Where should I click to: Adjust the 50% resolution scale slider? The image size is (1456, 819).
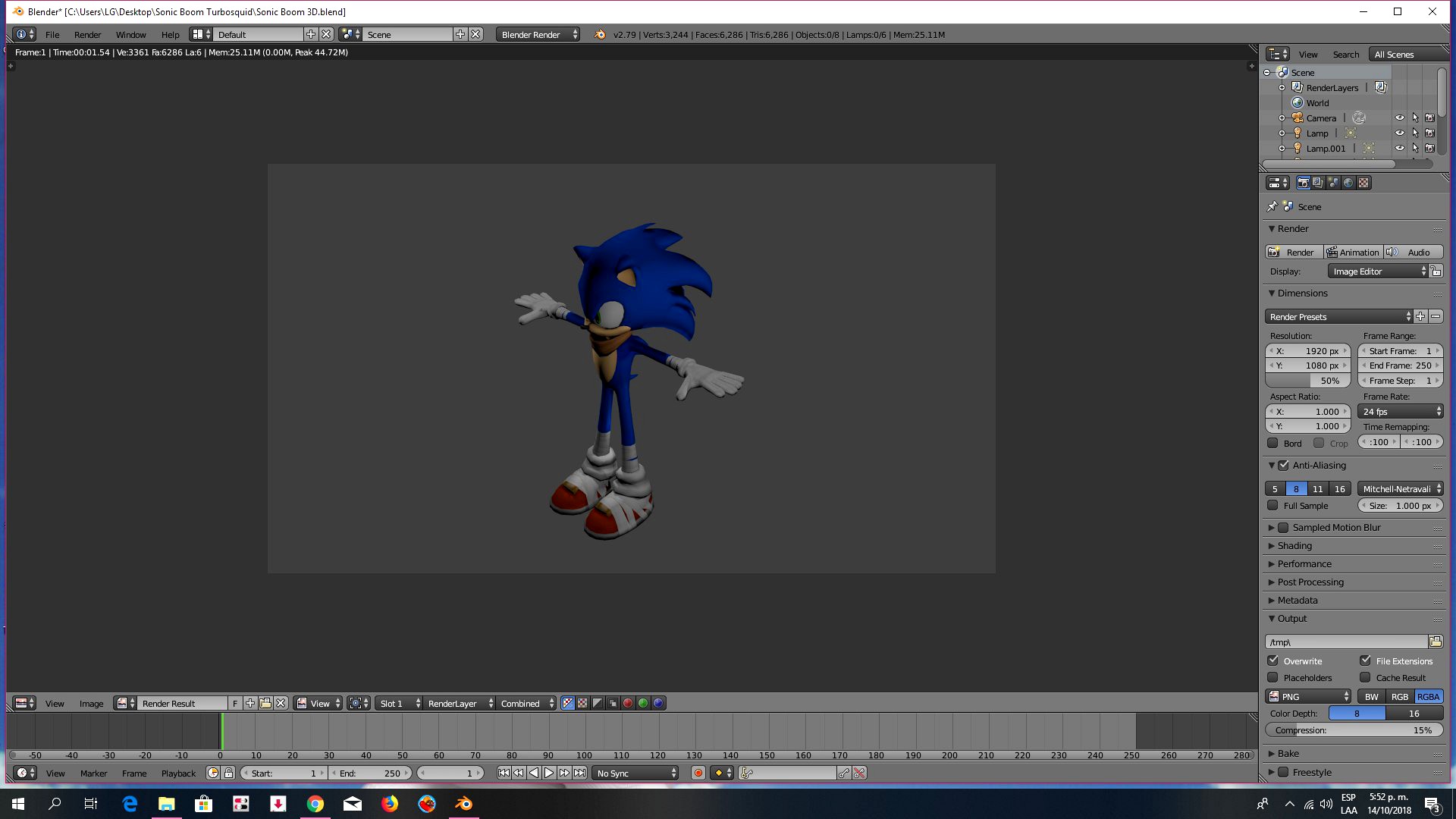point(1308,380)
